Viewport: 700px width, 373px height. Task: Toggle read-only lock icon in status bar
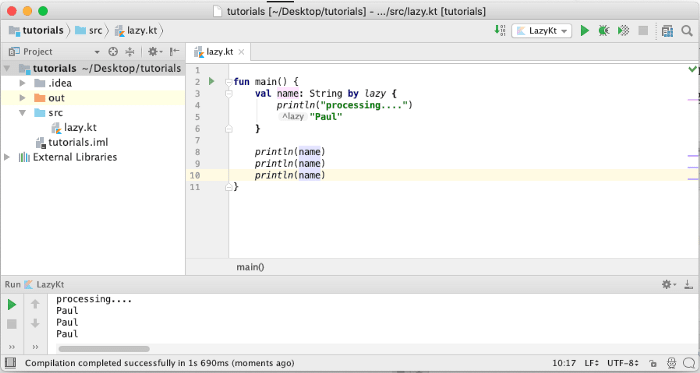(x=653, y=363)
